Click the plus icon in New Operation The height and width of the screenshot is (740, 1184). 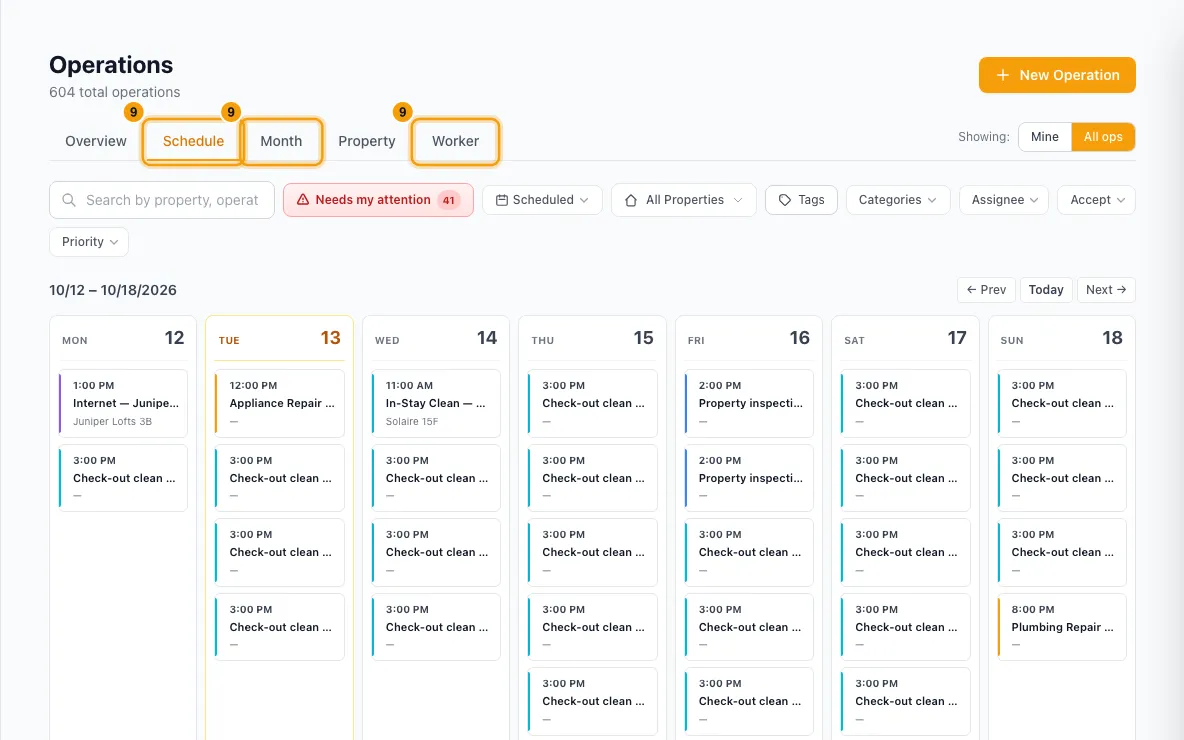1002,75
